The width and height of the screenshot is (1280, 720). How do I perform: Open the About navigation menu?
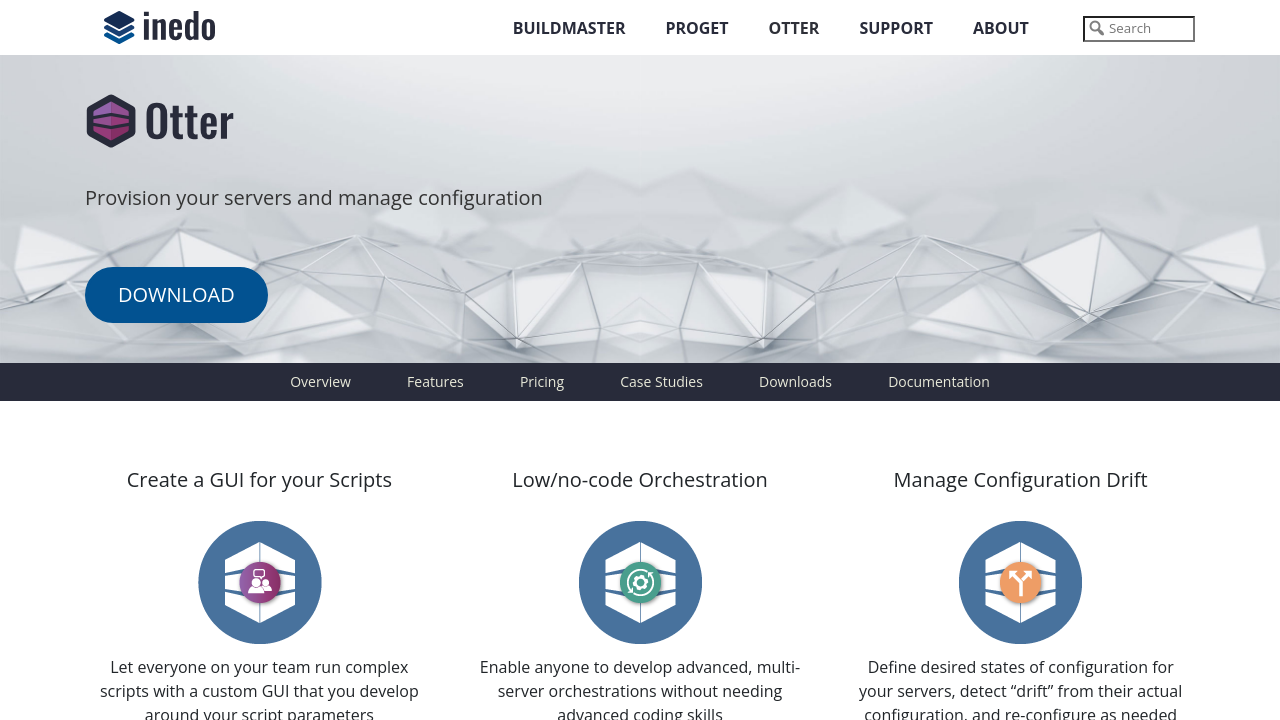click(x=1001, y=28)
